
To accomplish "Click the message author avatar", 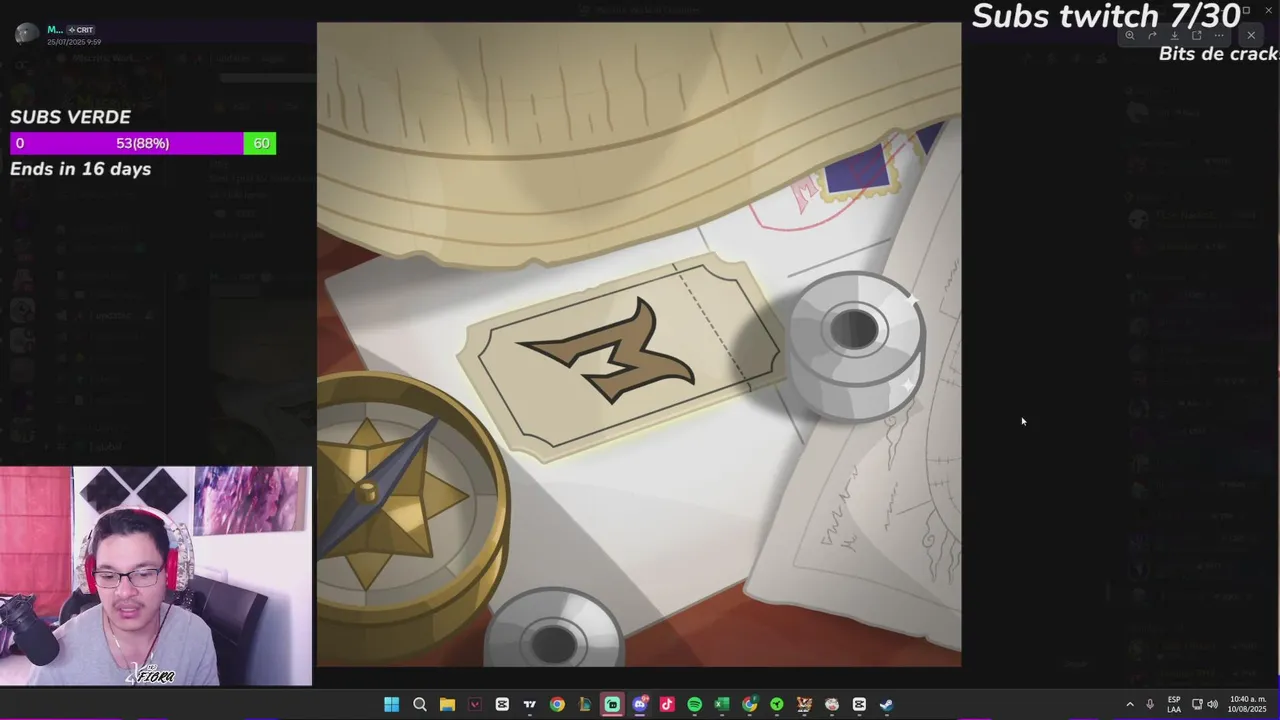I will click(27, 34).
